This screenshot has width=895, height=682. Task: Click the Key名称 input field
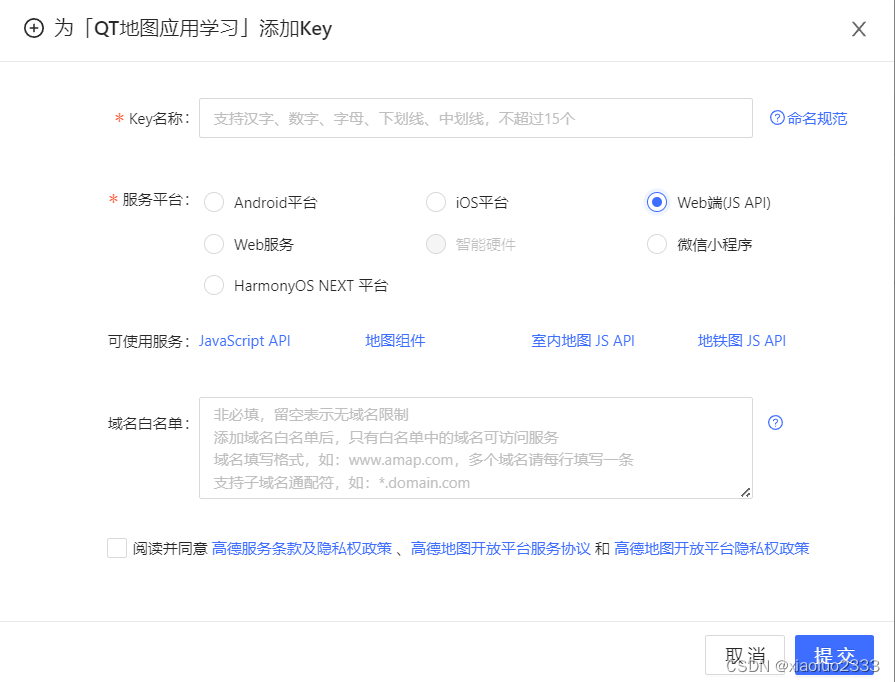[475, 118]
